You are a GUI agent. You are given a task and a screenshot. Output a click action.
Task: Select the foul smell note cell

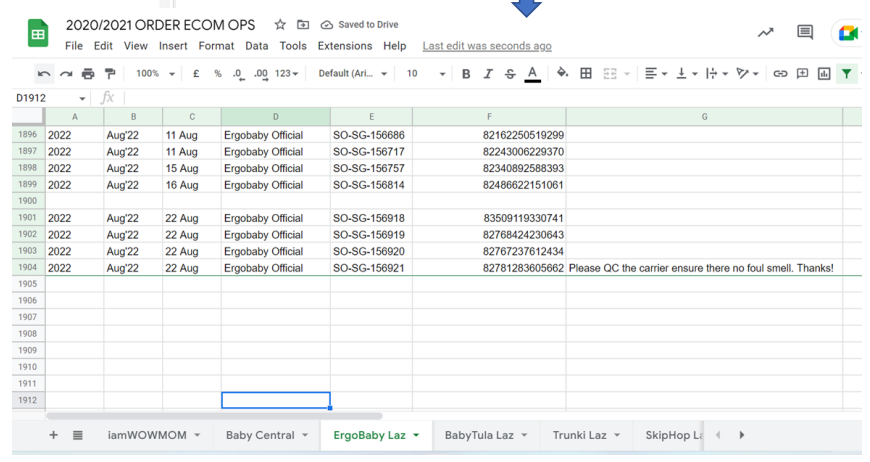(704, 268)
